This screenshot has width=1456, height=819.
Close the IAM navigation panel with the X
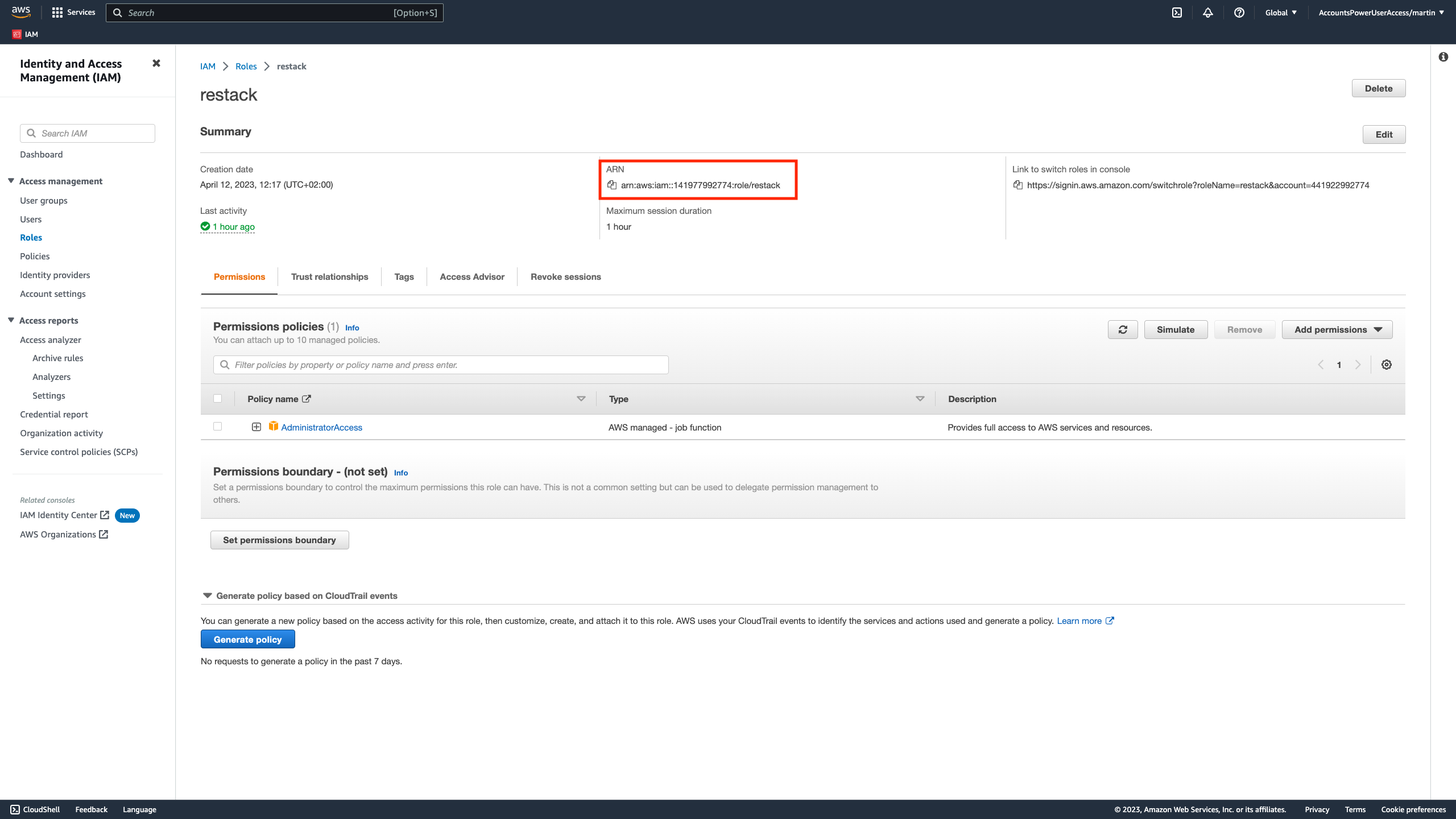coord(156,63)
